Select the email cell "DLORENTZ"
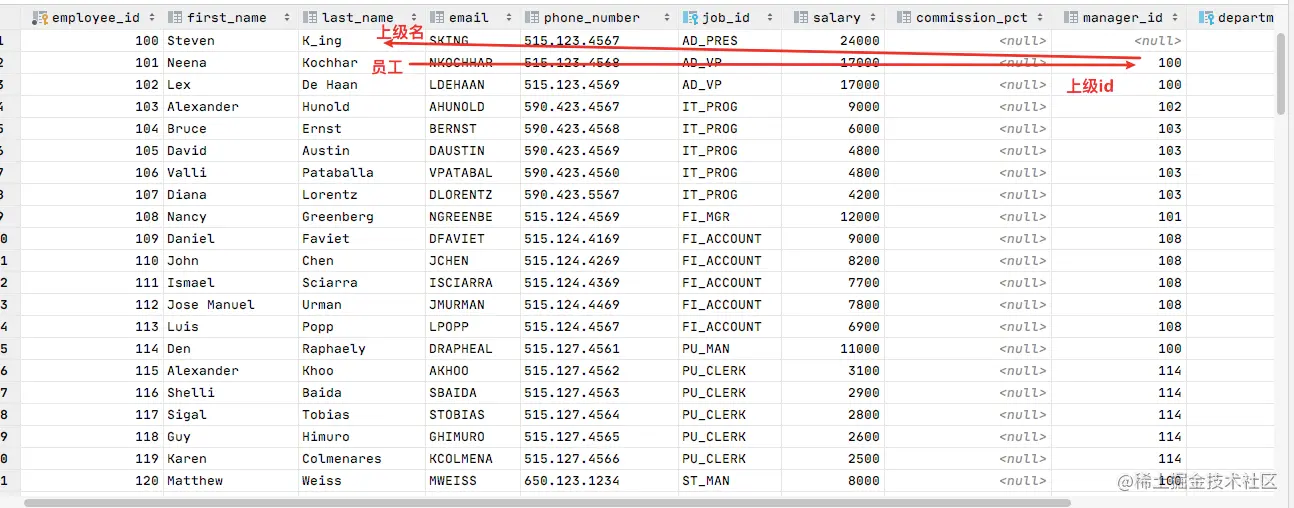 pos(461,195)
